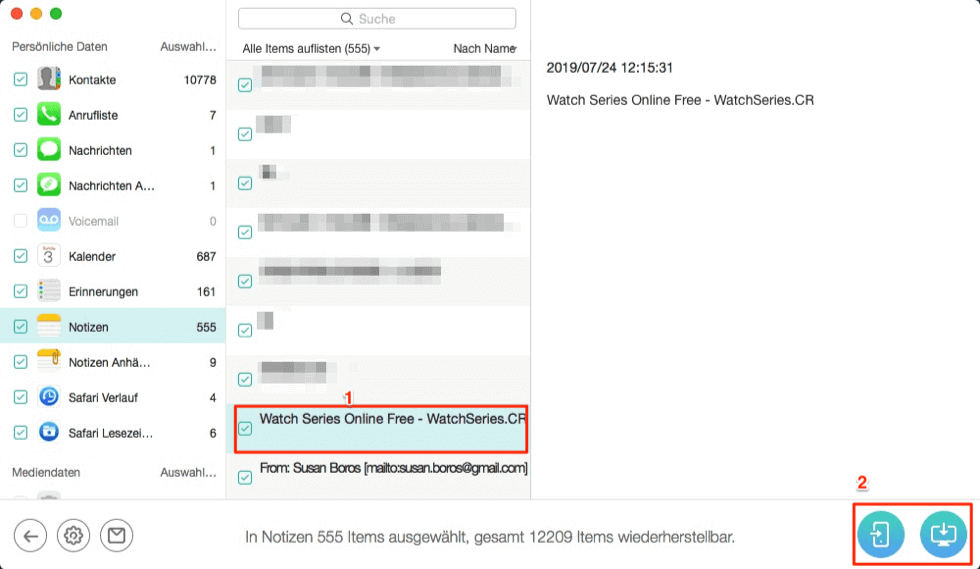Viewport: 980px width, 569px height.
Task: Select the Kalender category row
Action: click(112, 256)
